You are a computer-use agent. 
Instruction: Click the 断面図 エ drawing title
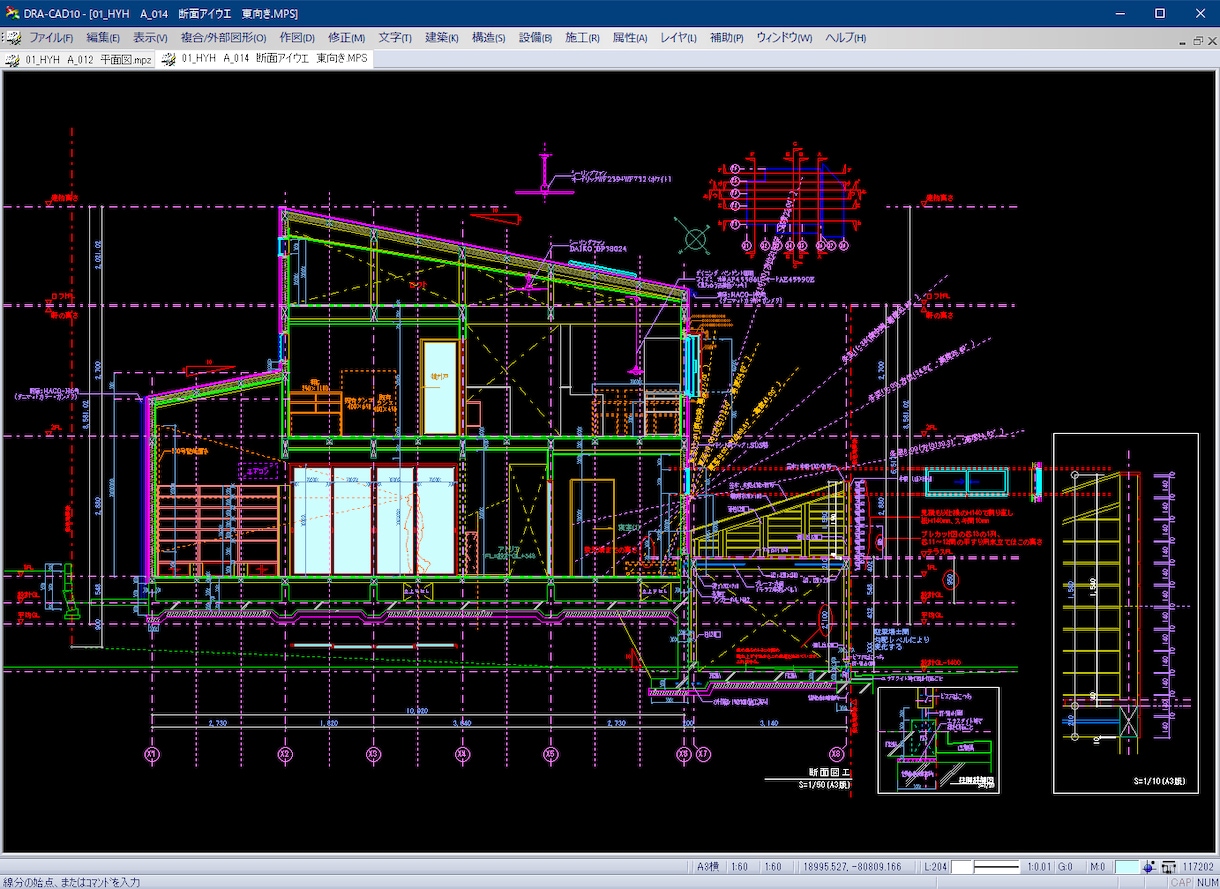click(x=829, y=772)
